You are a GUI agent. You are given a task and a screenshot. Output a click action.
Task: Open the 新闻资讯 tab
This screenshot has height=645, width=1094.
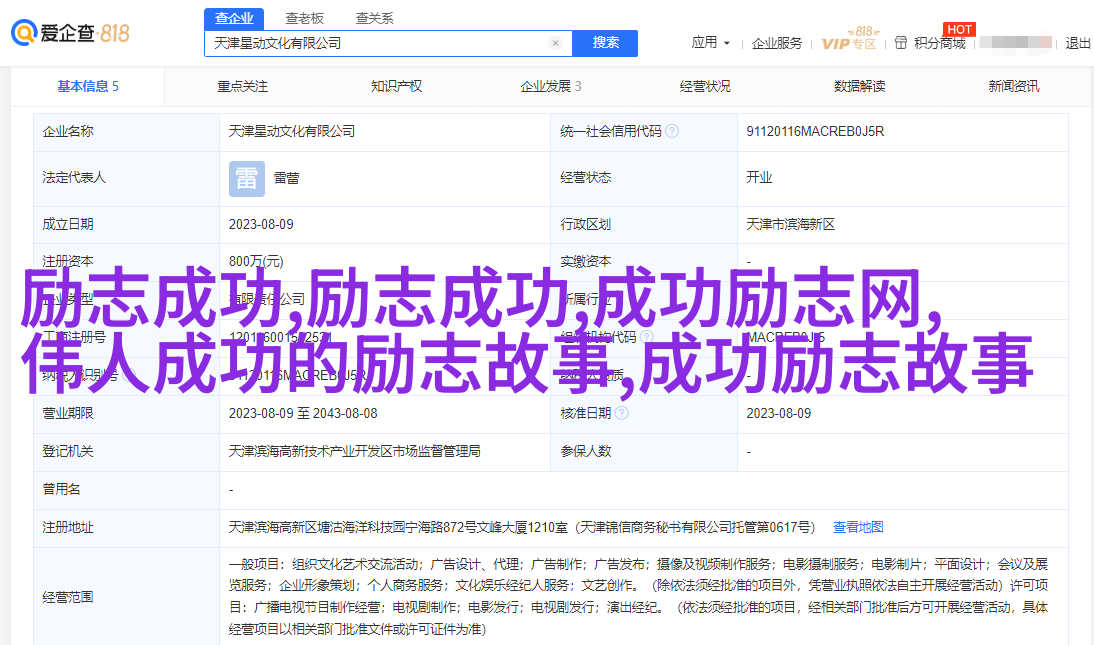click(1014, 87)
